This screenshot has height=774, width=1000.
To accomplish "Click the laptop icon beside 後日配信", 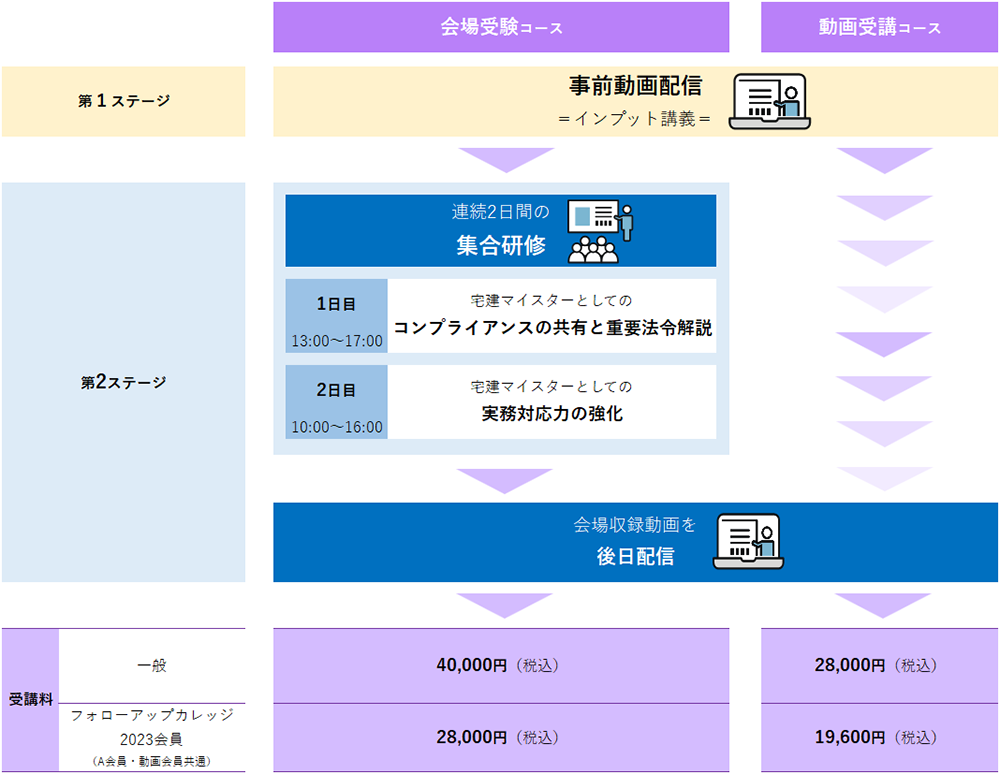I will point(747,541).
